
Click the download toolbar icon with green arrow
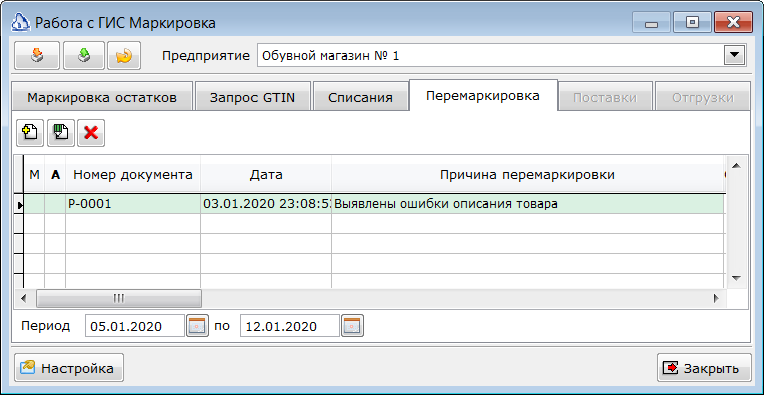(84, 56)
